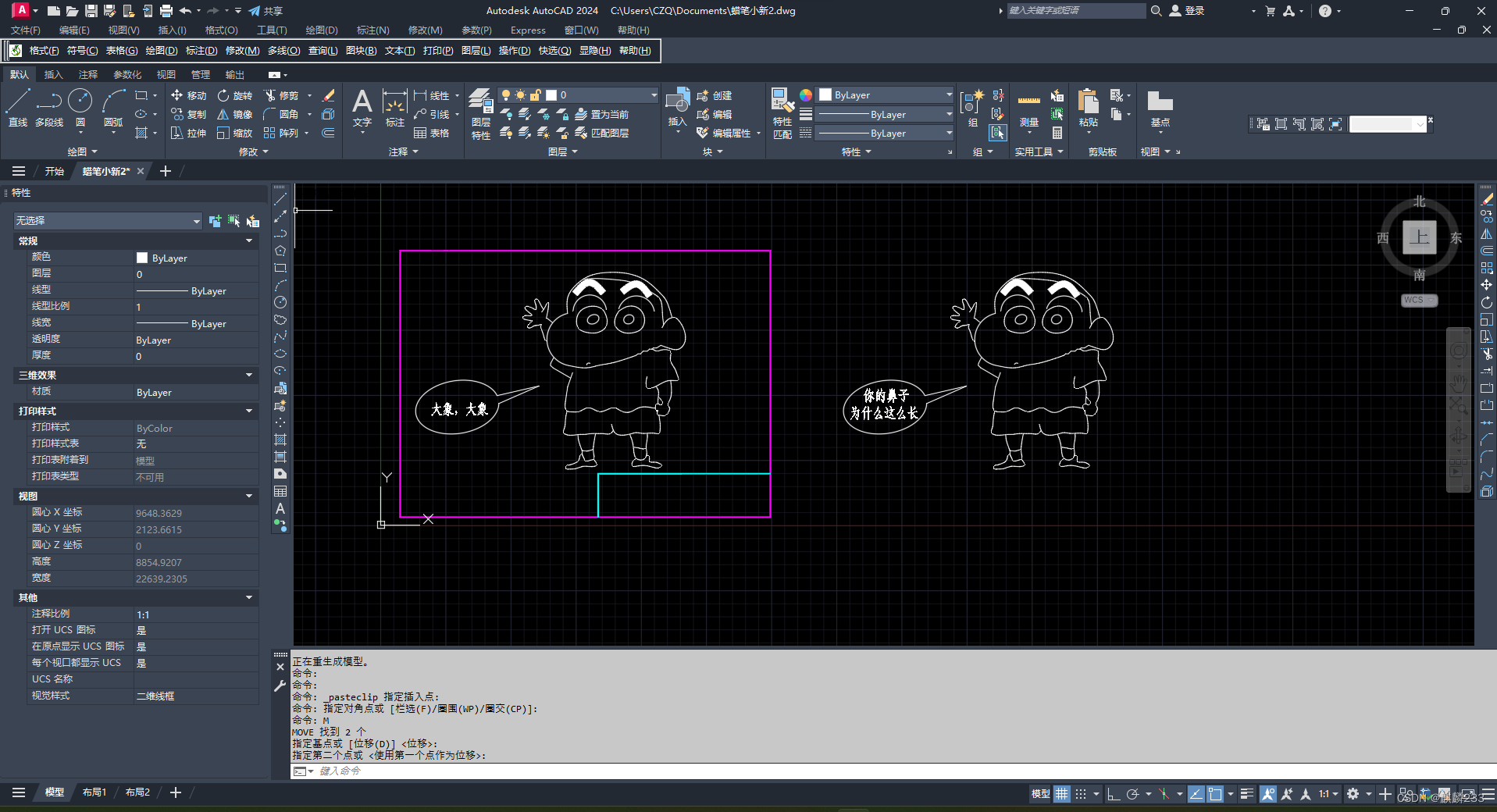Toggle object snap tracking in status bar
This screenshot has width=1497, height=812.
(x=1196, y=794)
